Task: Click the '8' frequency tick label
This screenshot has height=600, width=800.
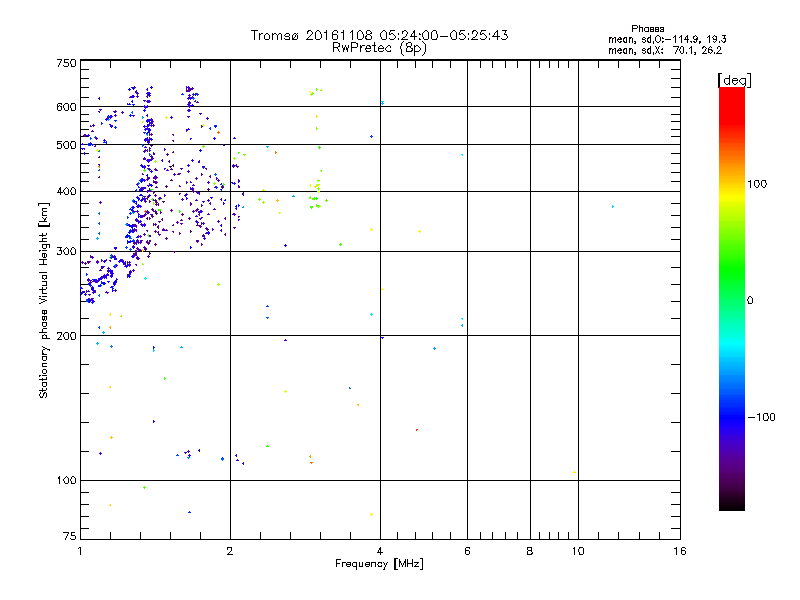Action: (530, 551)
